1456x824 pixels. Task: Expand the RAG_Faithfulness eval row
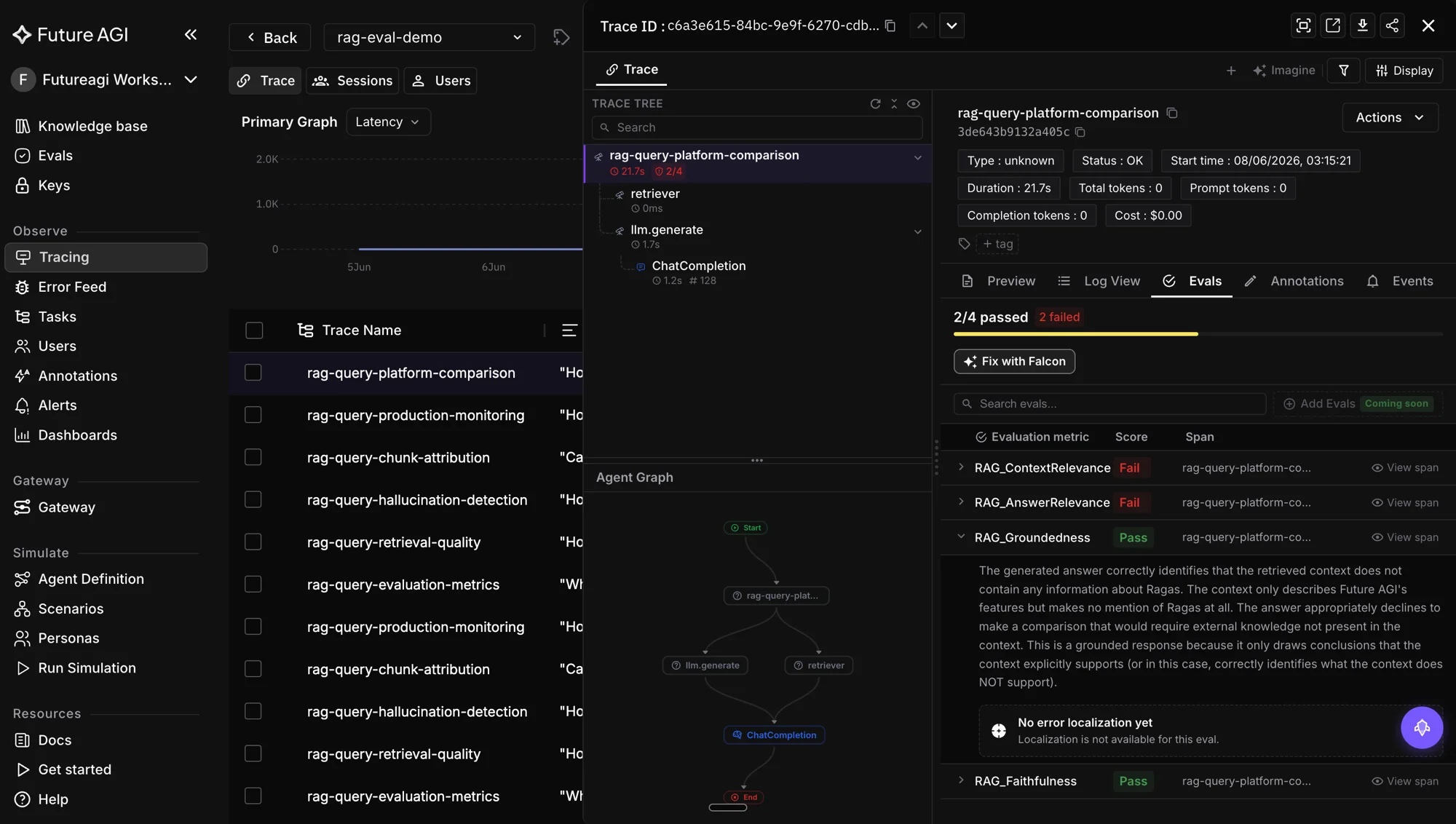961,780
